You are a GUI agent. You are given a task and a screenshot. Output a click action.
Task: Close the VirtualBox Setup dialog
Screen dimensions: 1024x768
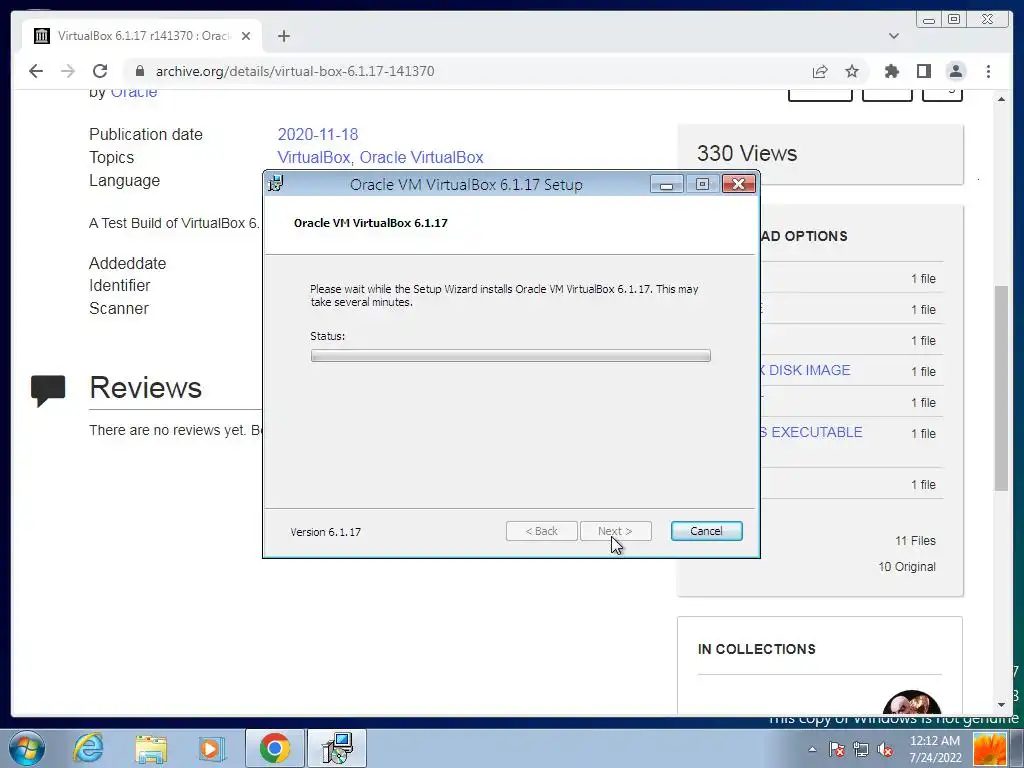click(739, 184)
